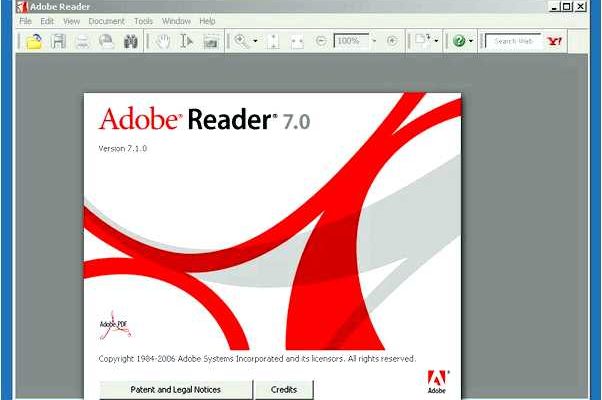Click the Patent and Legal Notices button

(x=176, y=390)
